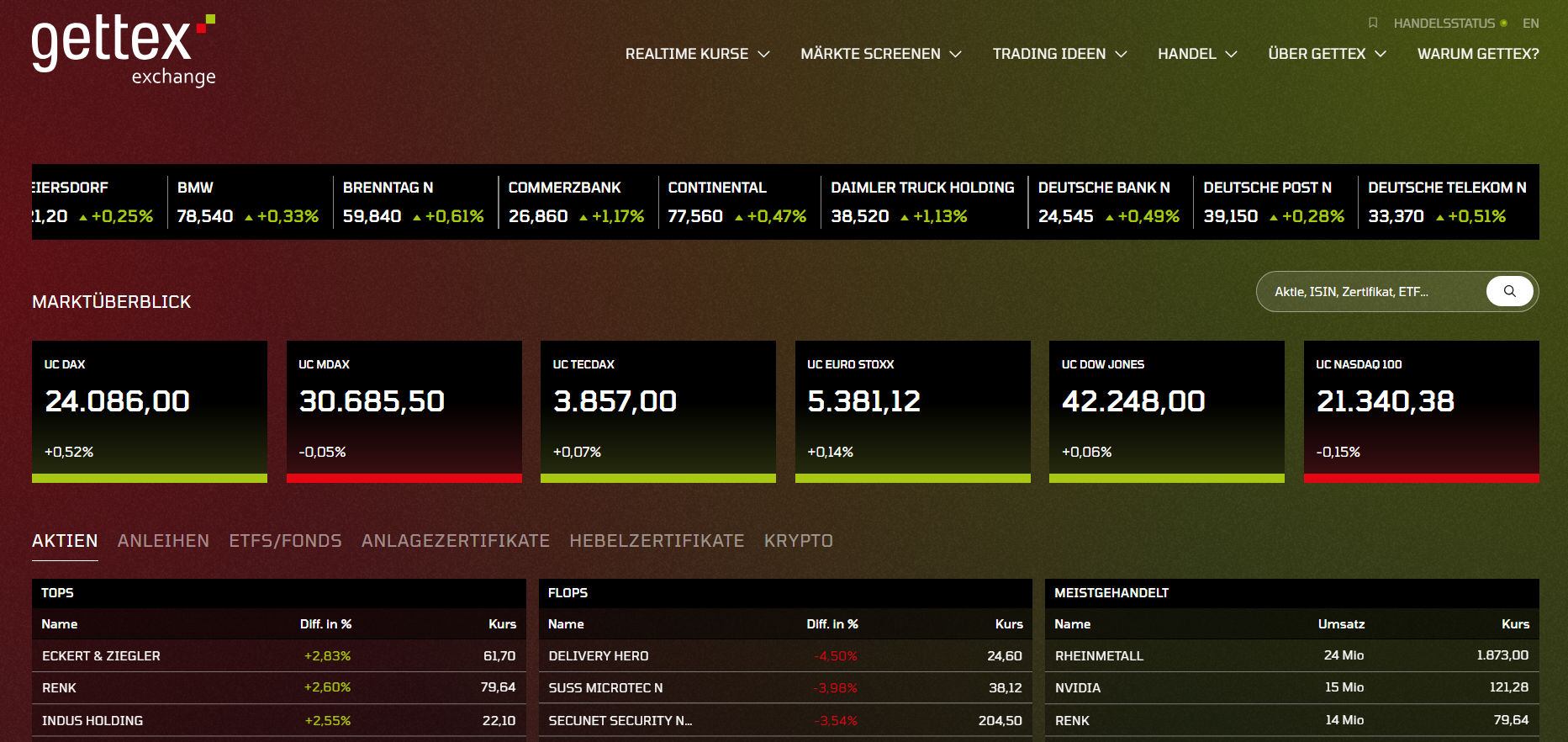Switch language to EN
Screen dimensions: 1568x742
pyautogui.click(x=1530, y=23)
